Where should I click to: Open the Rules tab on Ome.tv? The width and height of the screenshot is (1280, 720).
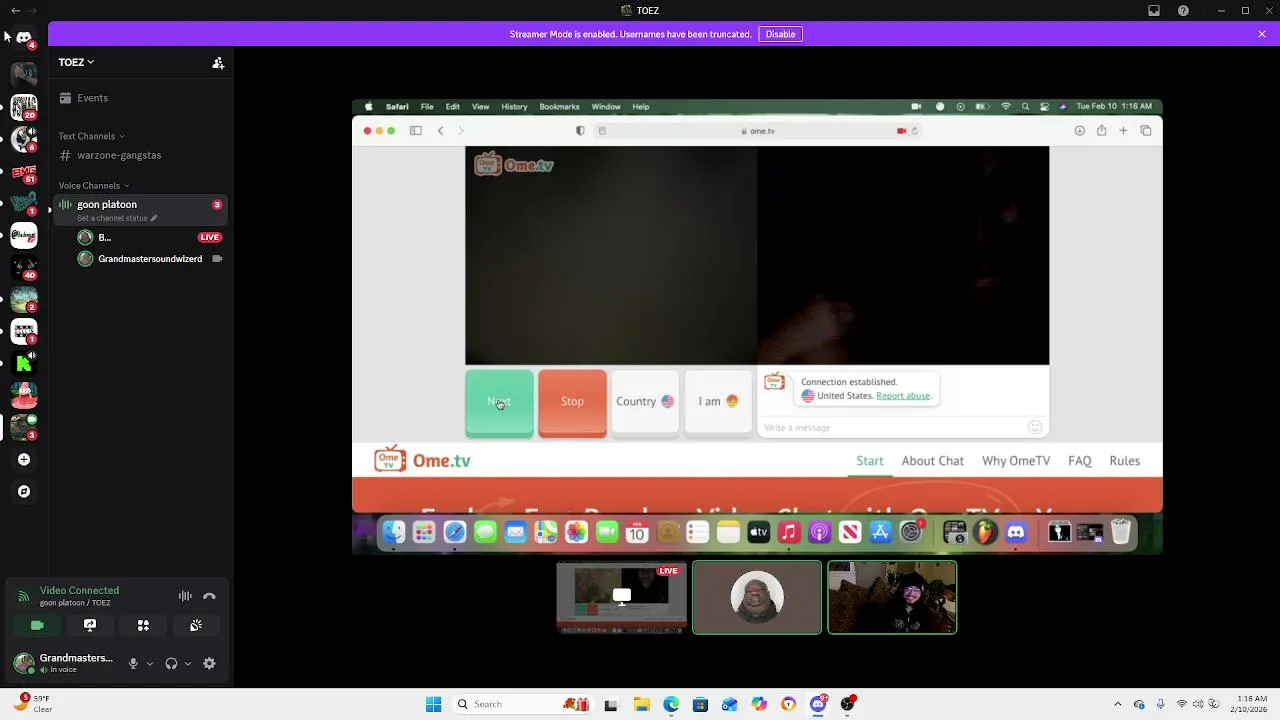point(1125,461)
